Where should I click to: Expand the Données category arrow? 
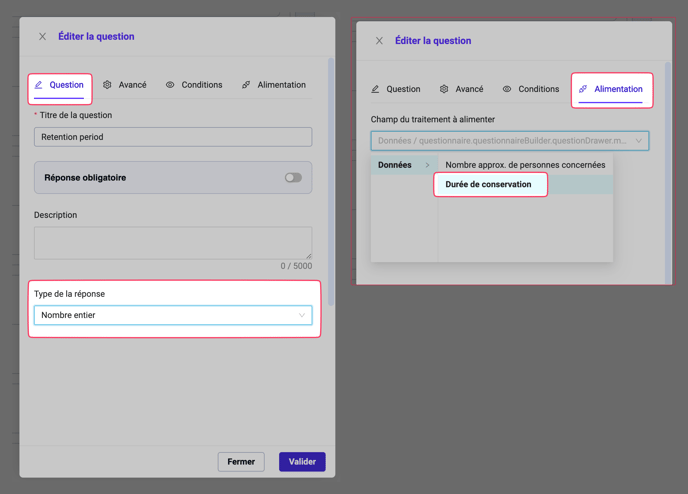click(x=427, y=165)
